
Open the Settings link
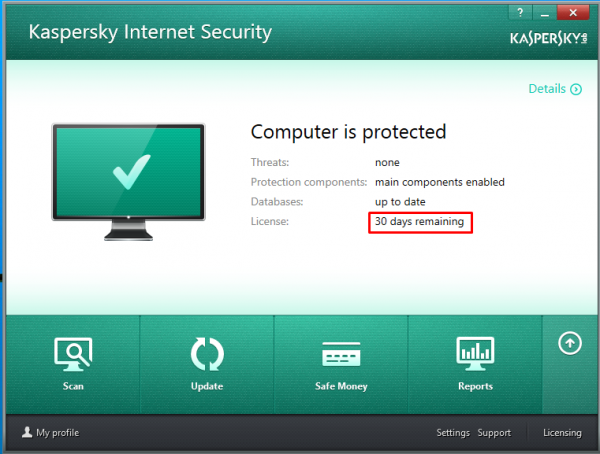(x=453, y=433)
